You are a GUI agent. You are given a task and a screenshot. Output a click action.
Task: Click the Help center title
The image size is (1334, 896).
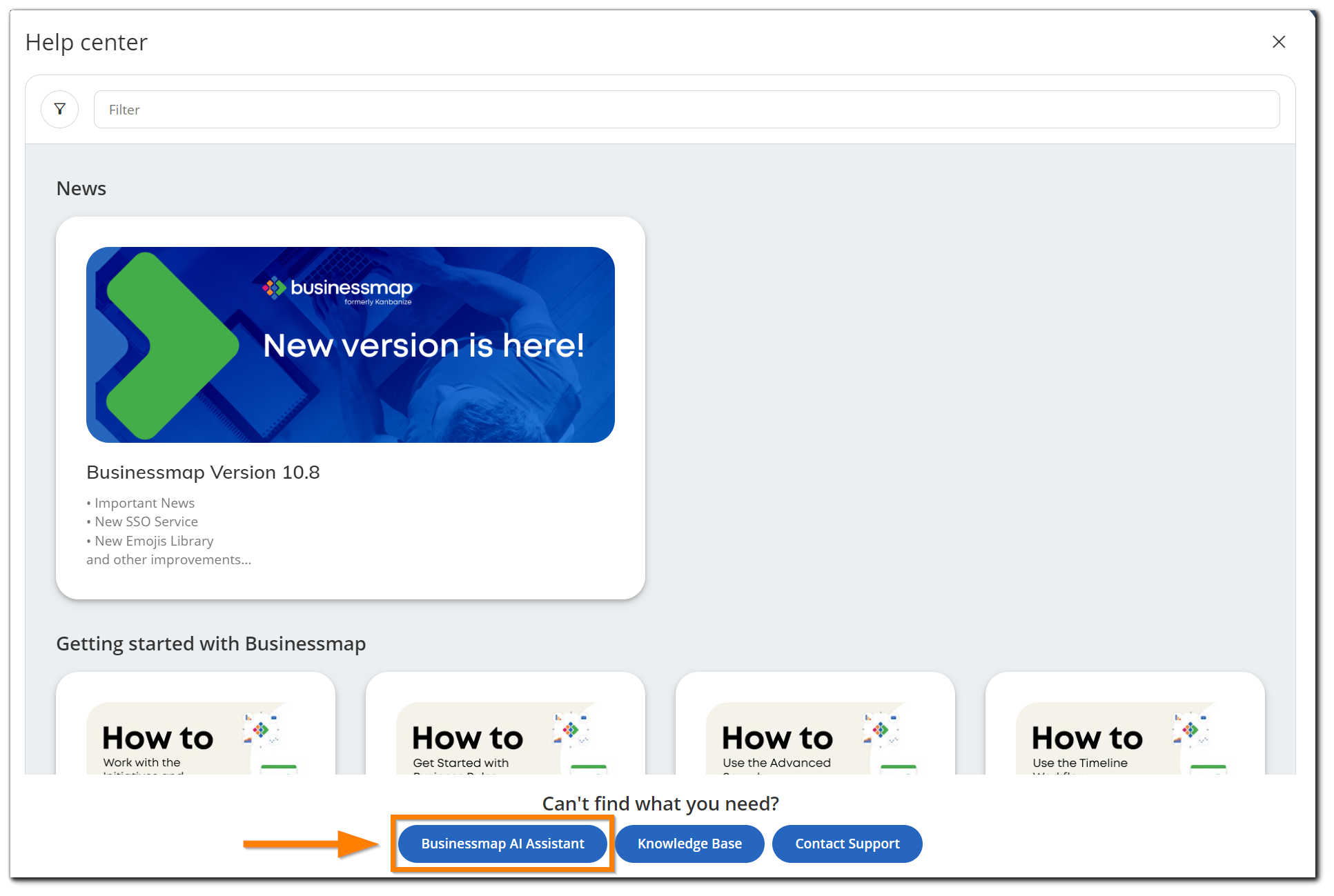pos(86,42)
